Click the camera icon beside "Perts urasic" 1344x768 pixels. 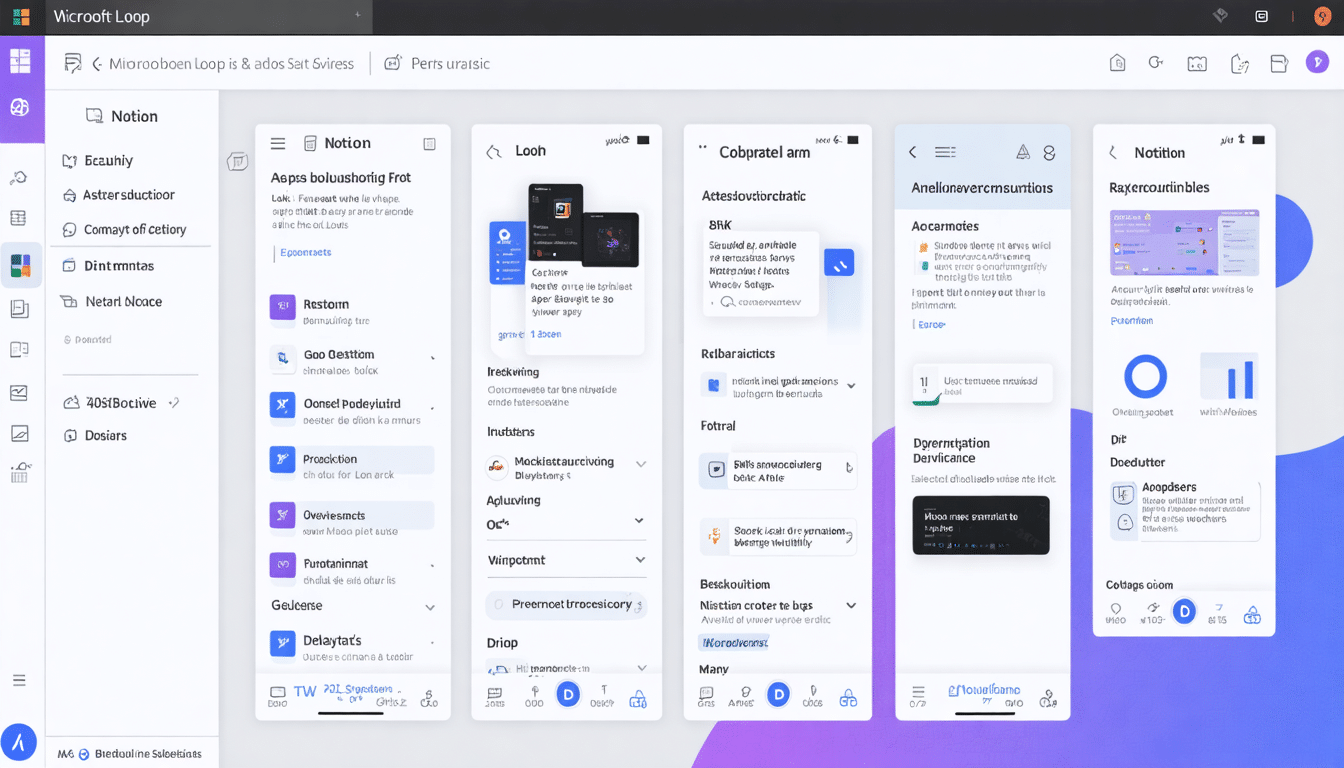click(x=393, y=62)
